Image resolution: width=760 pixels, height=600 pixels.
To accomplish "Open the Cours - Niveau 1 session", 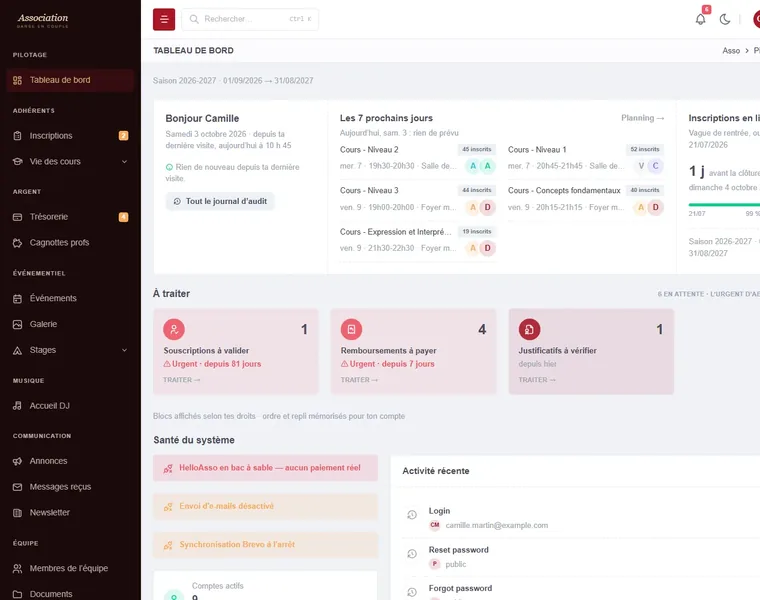I will click(x=586, y=158).
